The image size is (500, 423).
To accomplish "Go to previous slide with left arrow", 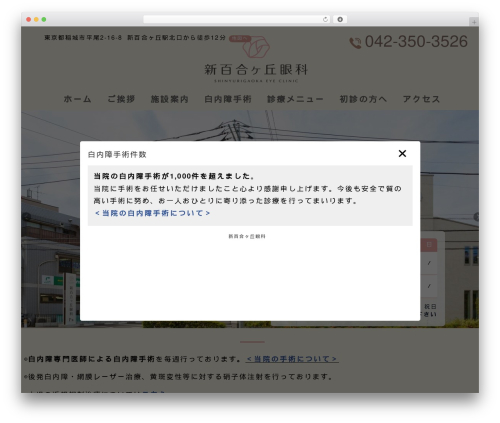I will (x=26, y=217).
